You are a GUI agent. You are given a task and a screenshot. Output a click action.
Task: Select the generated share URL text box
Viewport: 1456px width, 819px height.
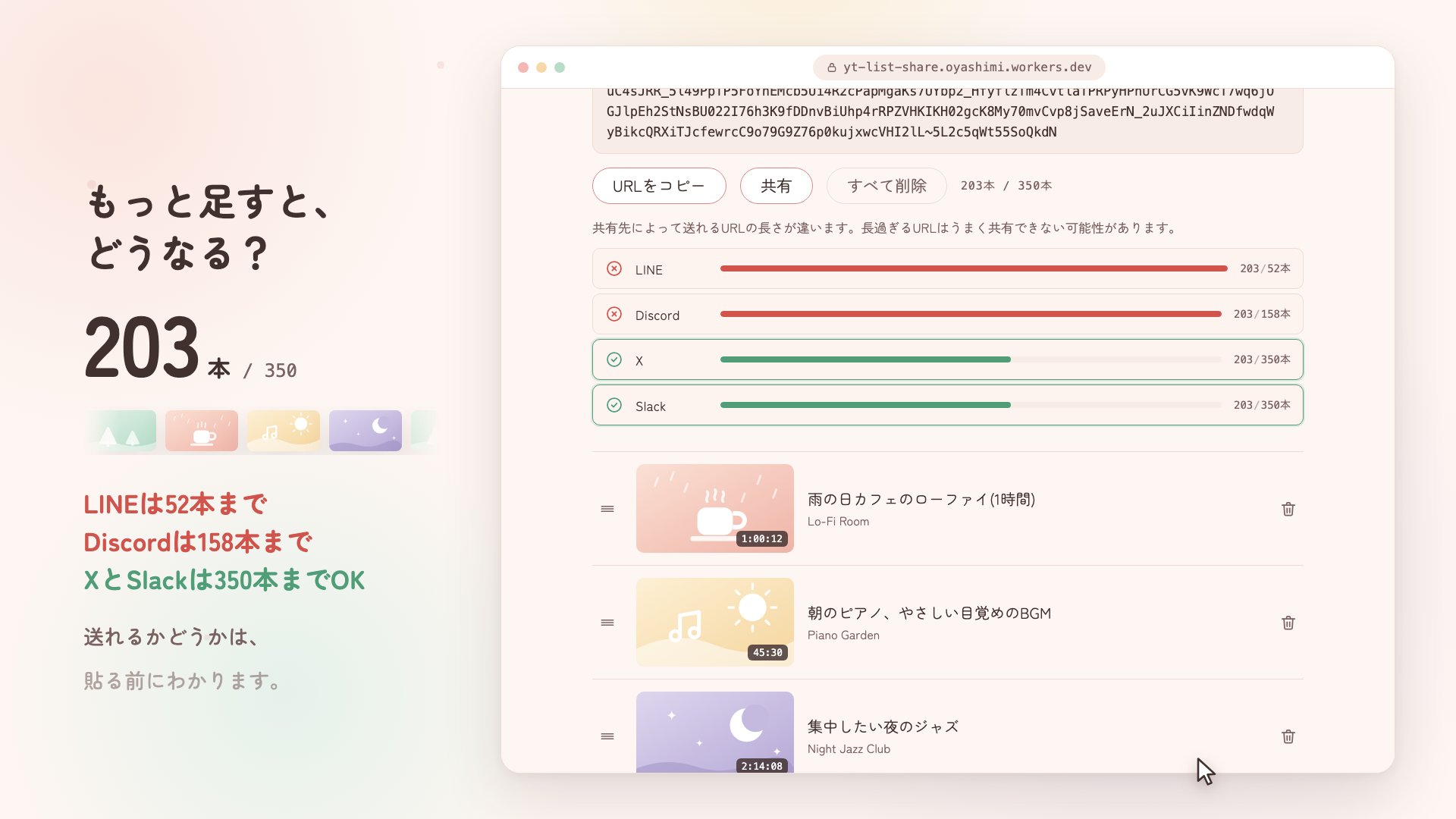(948, 121)
